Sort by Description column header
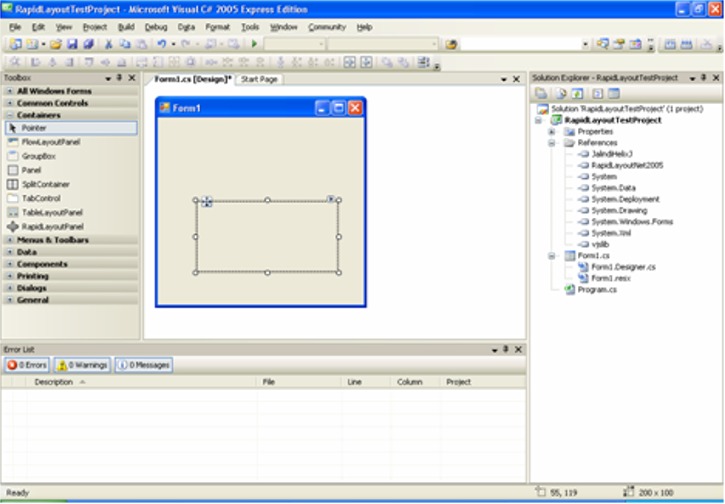725x504 pixels. [x=141, y=382]
